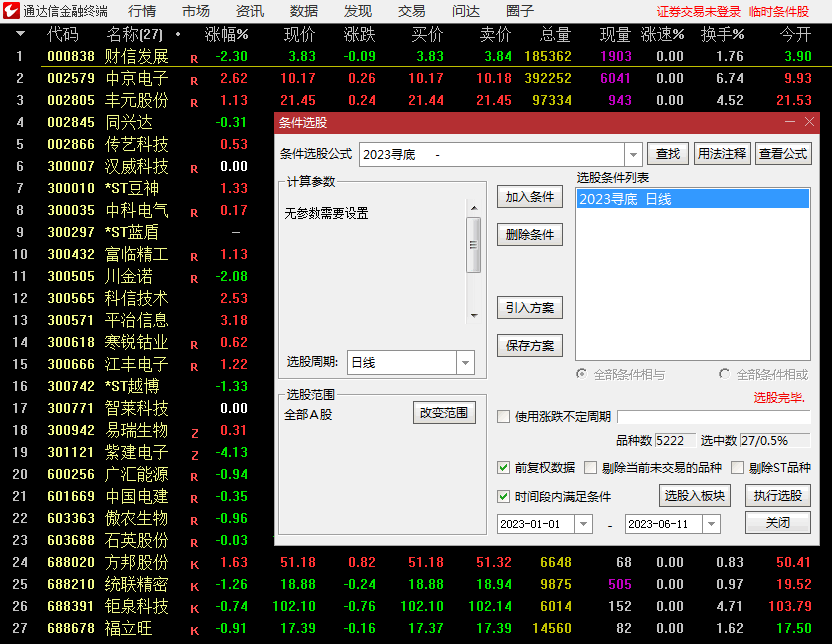Viewport: 832px width, 644px height.
Task: Open the end date 2023-06-11 dropdown
Action: click(711, 524)
